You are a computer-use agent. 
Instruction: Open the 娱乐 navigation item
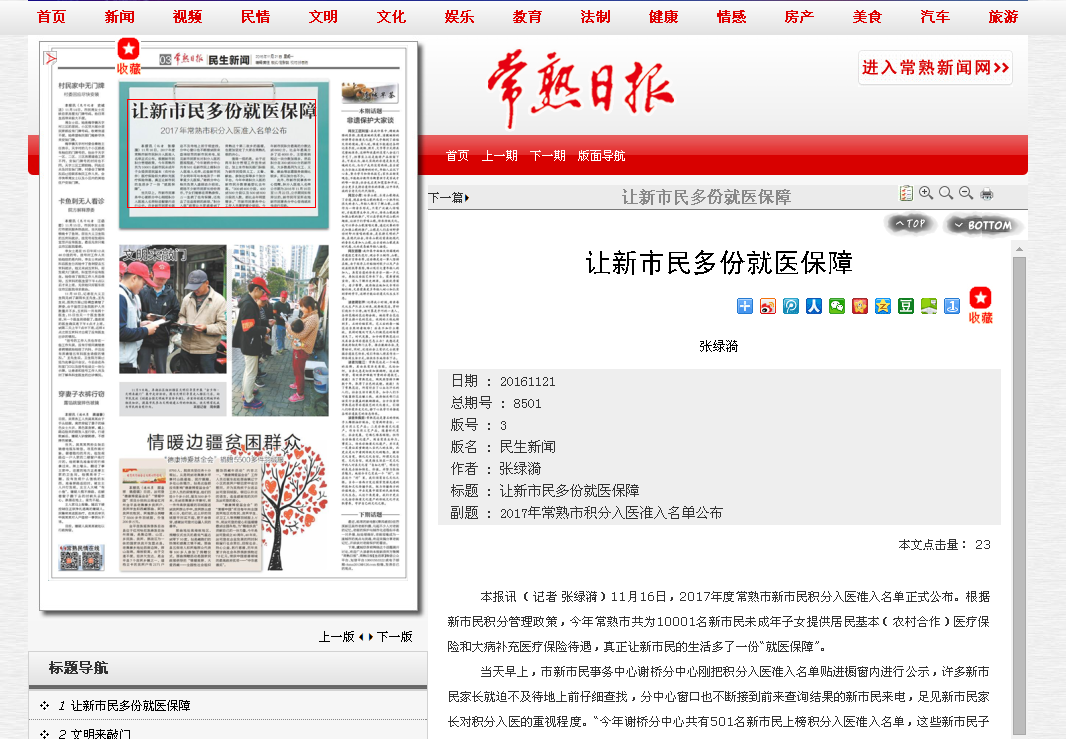460,17
